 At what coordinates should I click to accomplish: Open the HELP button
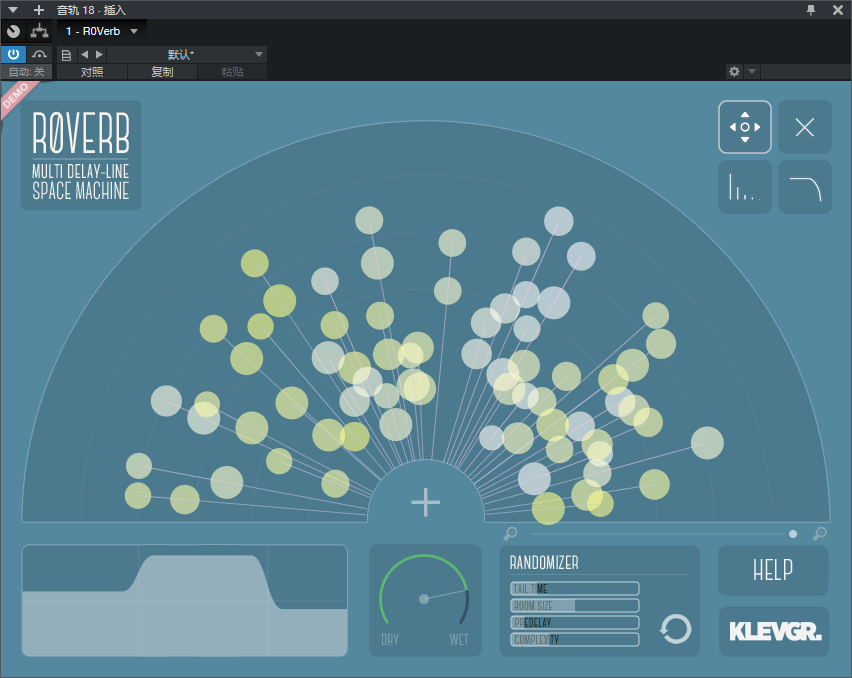(773, 570)
